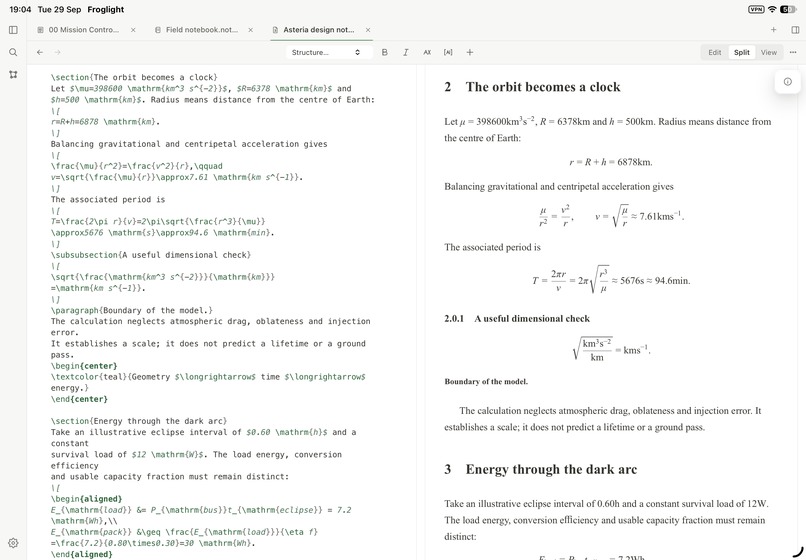
Task: Click preview heading 'The orbit becomes a clock'
Action: click(543, 87)
